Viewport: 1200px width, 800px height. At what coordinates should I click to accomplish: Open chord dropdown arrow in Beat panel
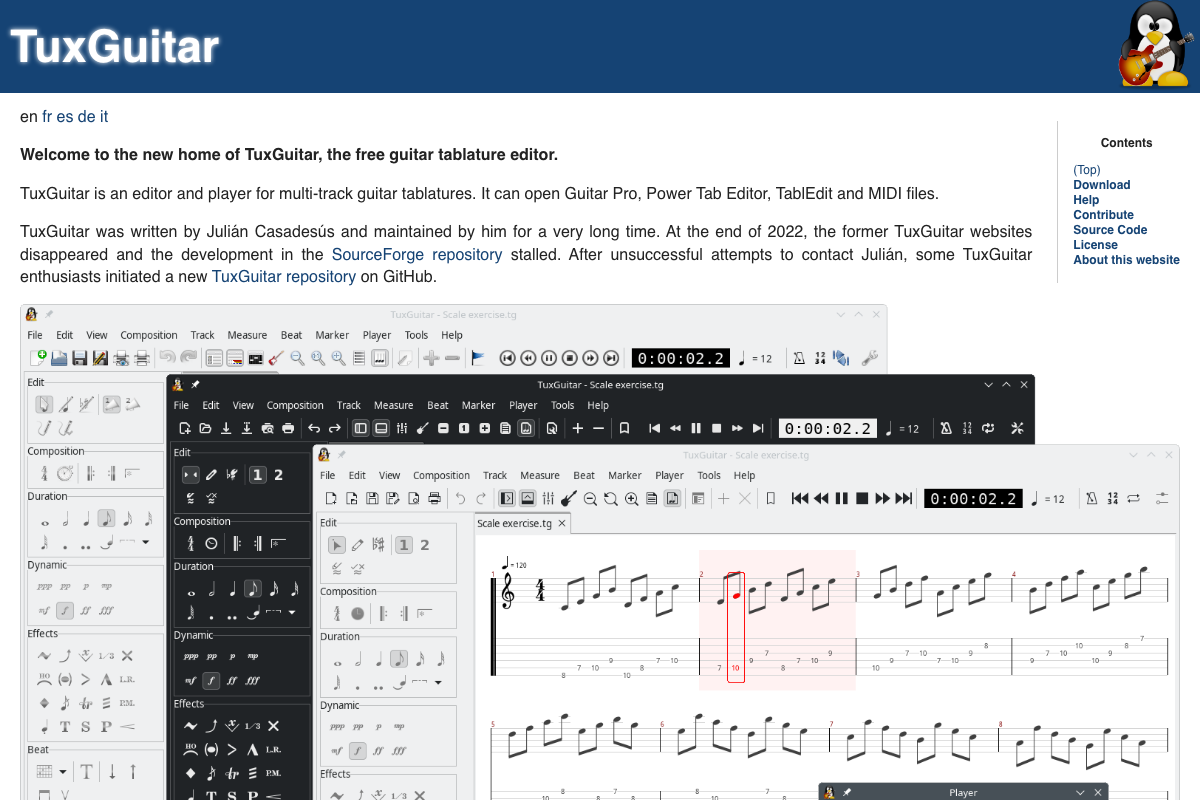63,771
